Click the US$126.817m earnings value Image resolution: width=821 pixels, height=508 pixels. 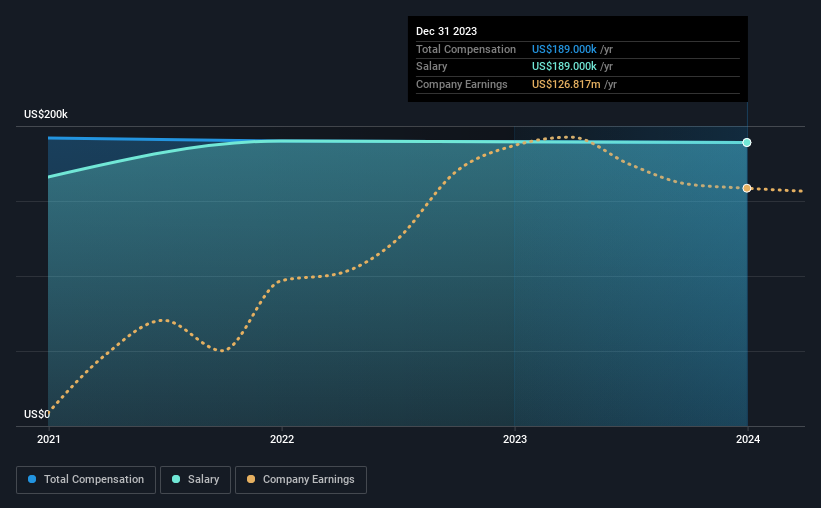coord(566,84)
